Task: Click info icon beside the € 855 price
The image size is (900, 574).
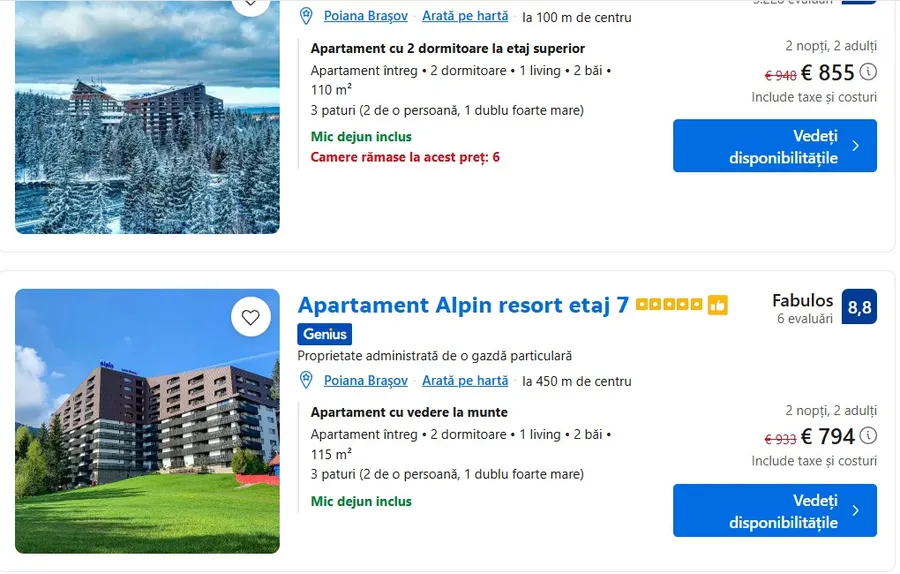Action: pos(868,72)
